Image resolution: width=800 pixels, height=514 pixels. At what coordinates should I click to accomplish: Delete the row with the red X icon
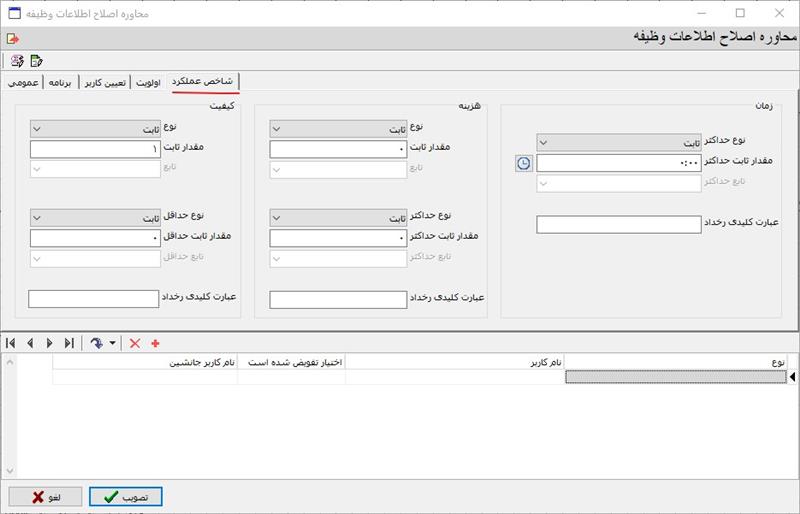pyautogui.click(x=135, y=343)
